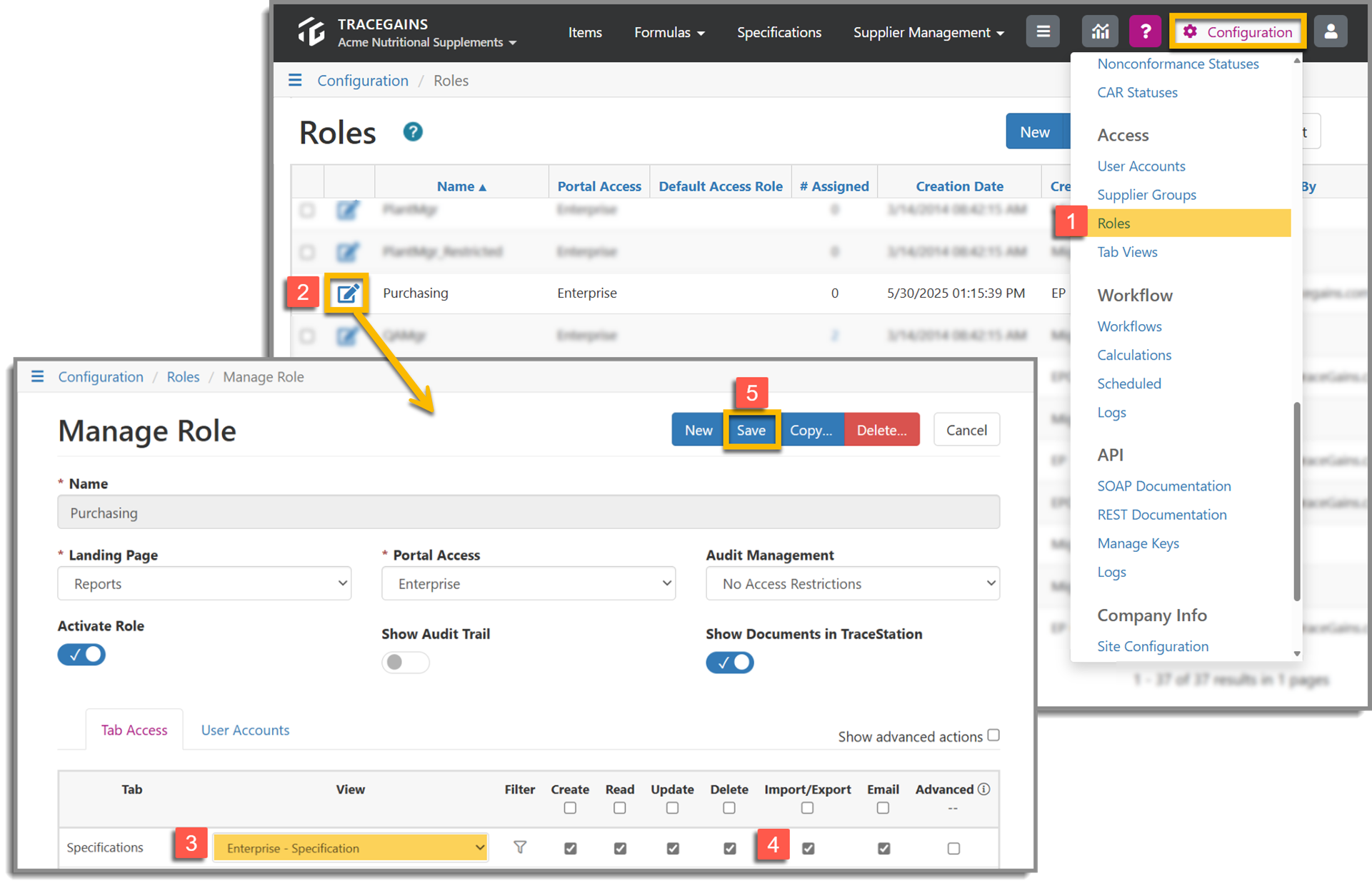Check the Show advanced actions checkbox
The height and width of the screenshot is (886, 1372).
click(993, 735)
